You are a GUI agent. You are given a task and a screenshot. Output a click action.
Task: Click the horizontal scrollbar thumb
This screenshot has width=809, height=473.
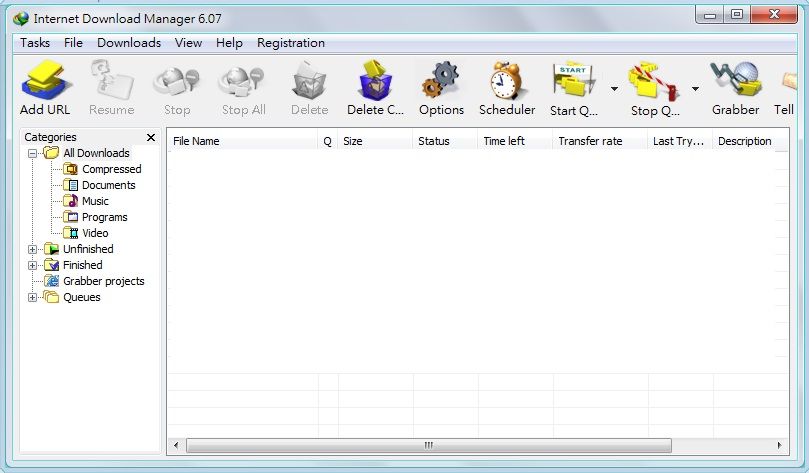pyautogui.click(x=429, y=445)
